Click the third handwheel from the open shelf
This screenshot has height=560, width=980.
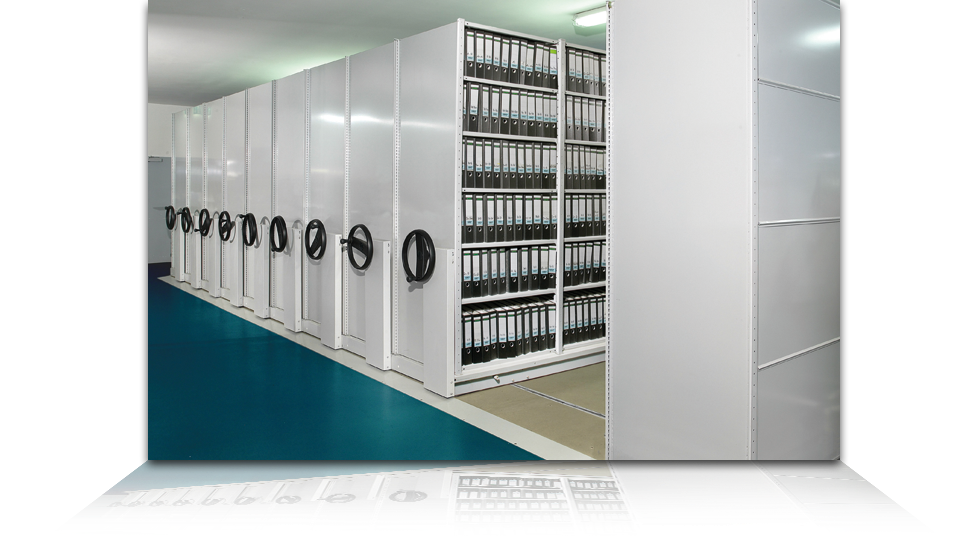point(315,239)
